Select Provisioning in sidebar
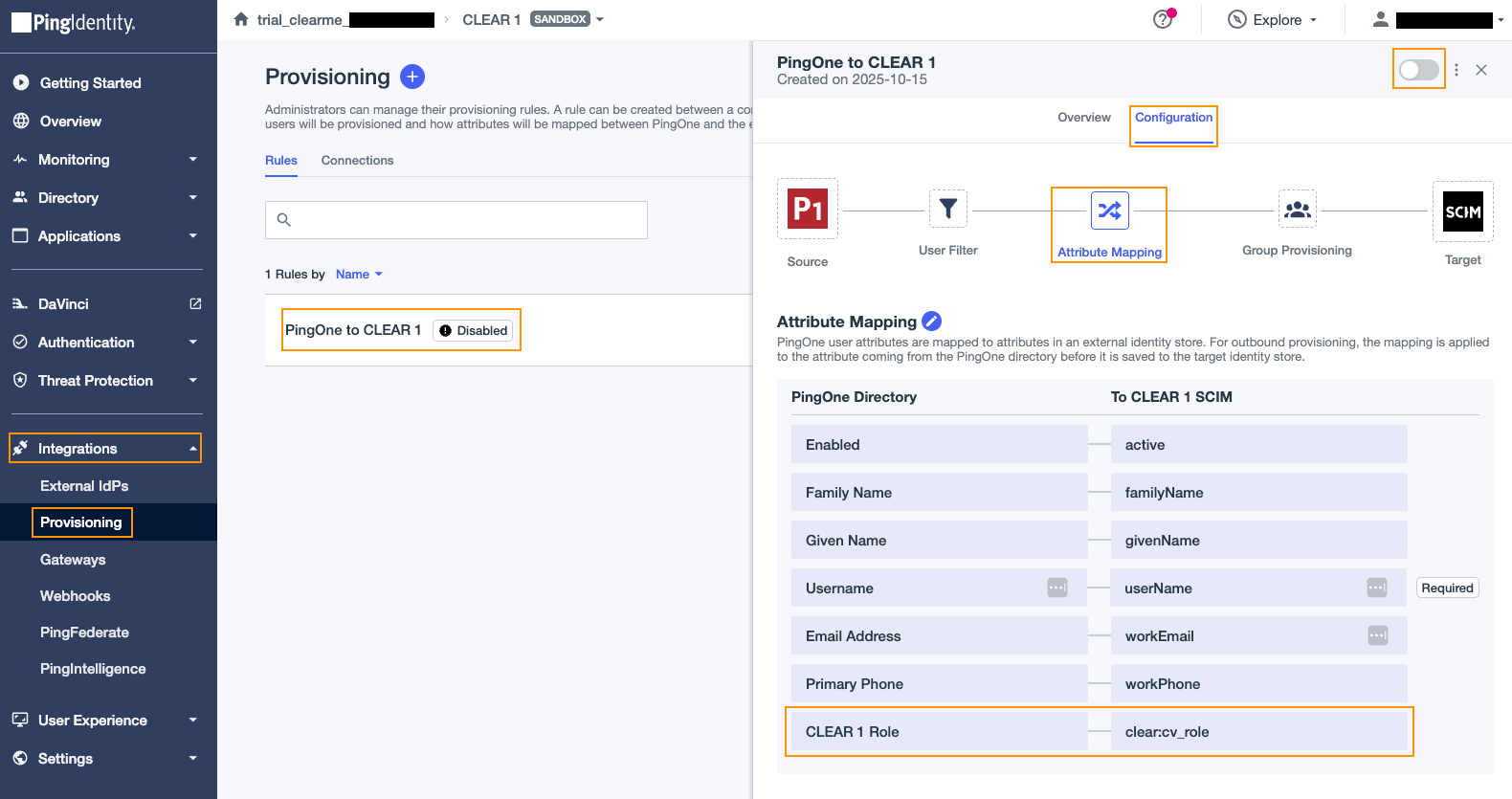 pyautogui.click(x=81, y=522)
